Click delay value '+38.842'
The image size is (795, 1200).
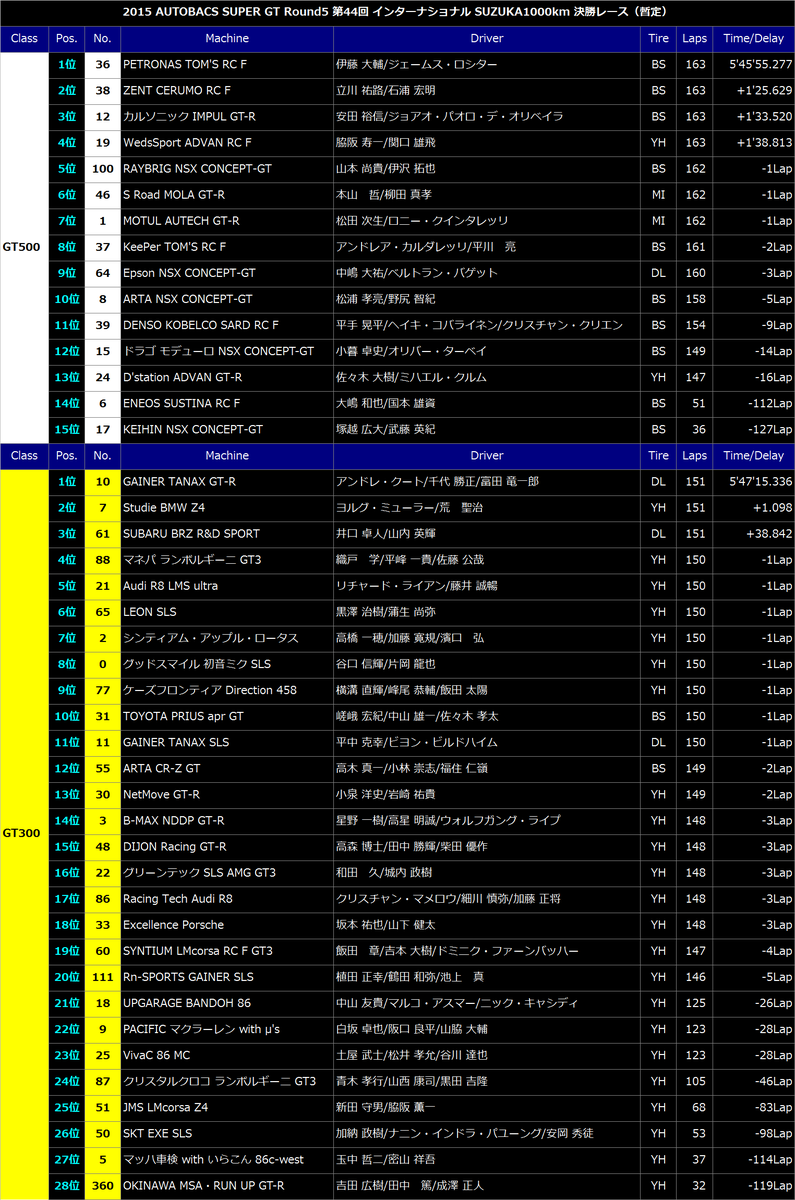point(769,534)
